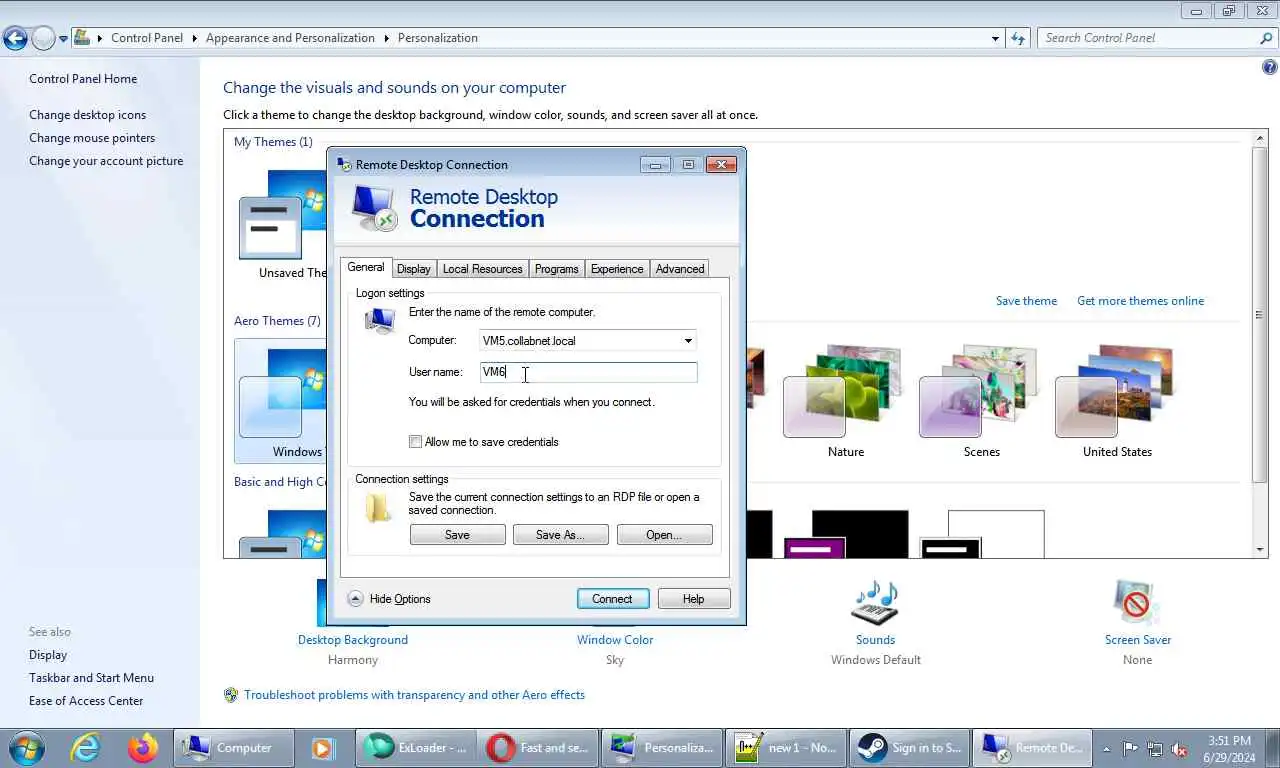The image size is (1280, 768).
Task: Click the Save theme link
Action: (x=1026, y=301)
